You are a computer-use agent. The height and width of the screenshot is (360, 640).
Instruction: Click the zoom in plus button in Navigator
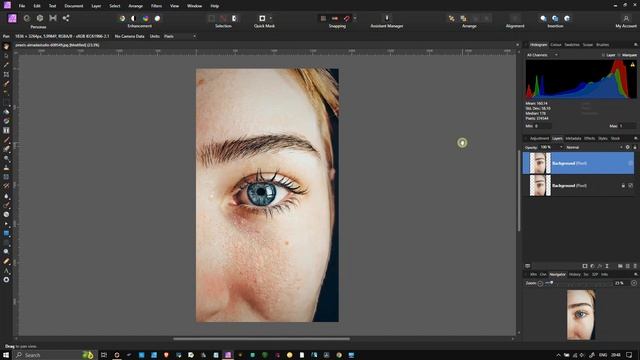(634, 283)
